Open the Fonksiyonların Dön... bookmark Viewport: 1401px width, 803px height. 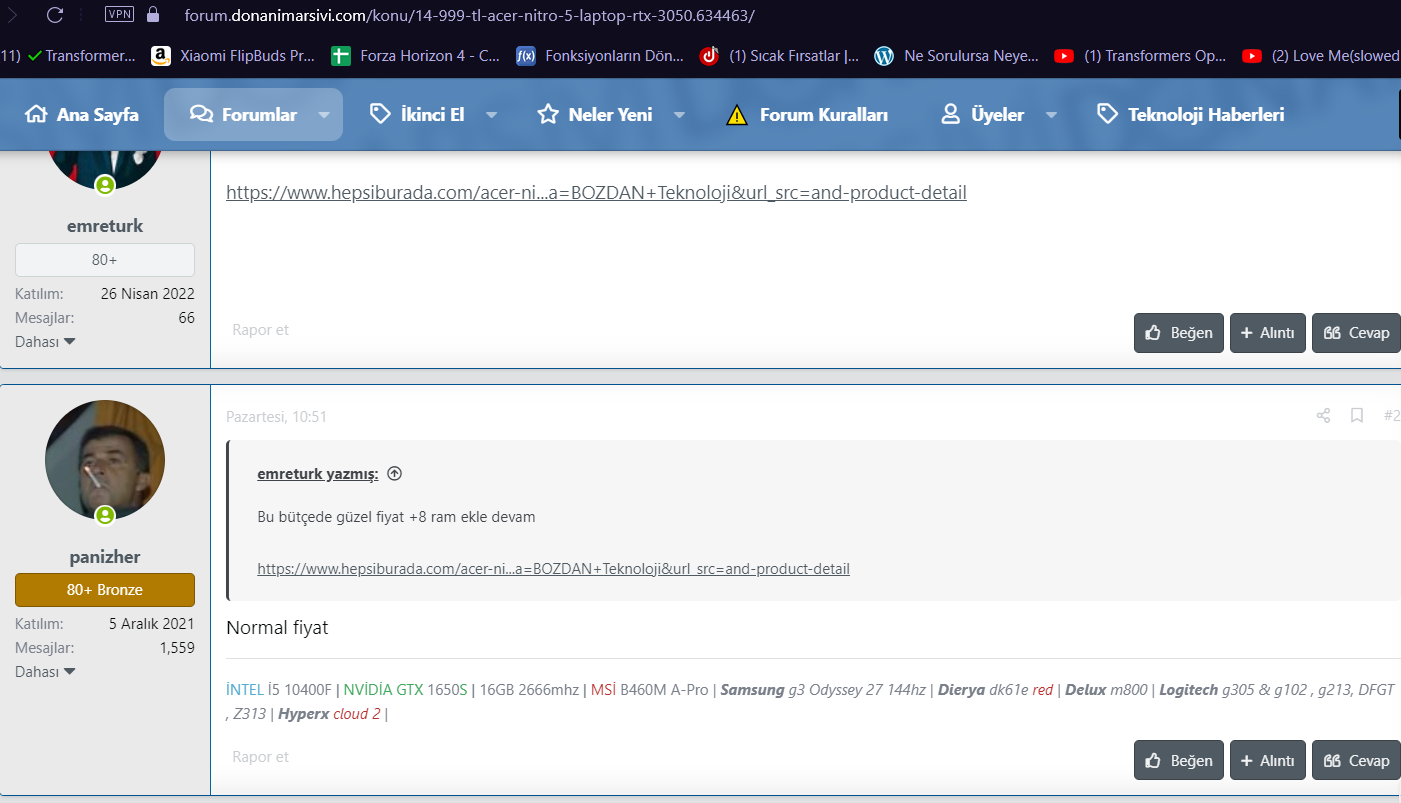pyautogui.click(x=600, y=56)
